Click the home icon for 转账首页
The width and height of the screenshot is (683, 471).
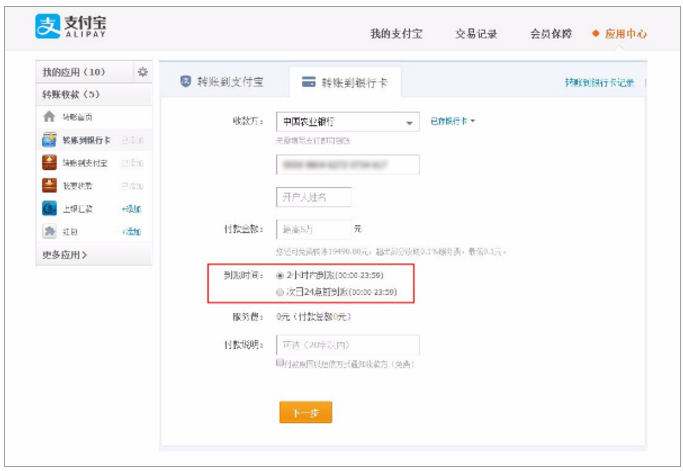(49, 117)
